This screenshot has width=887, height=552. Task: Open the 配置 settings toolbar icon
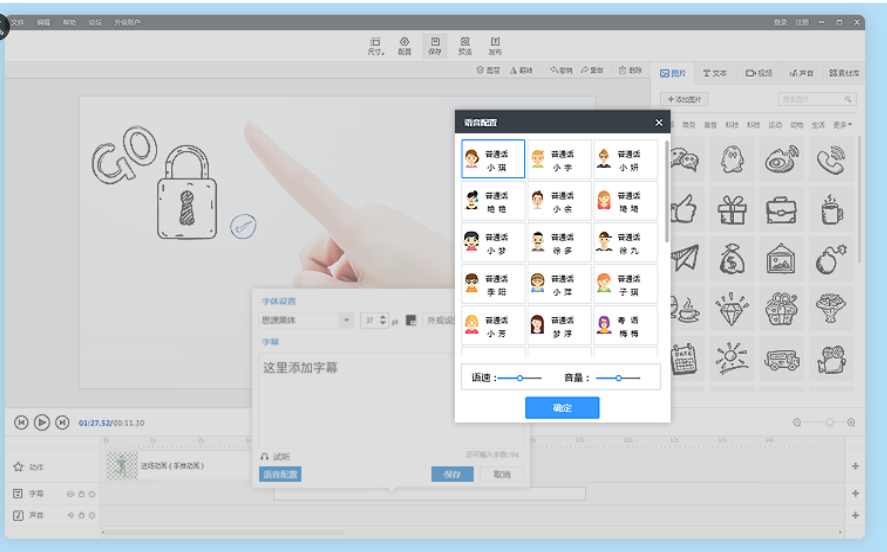[404, 46]
